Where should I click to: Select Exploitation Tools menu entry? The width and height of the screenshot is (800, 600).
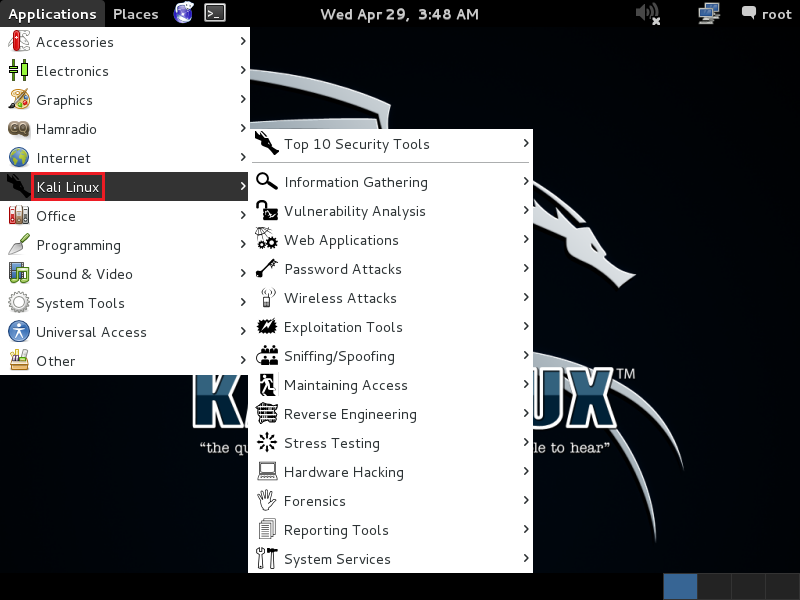343,327
